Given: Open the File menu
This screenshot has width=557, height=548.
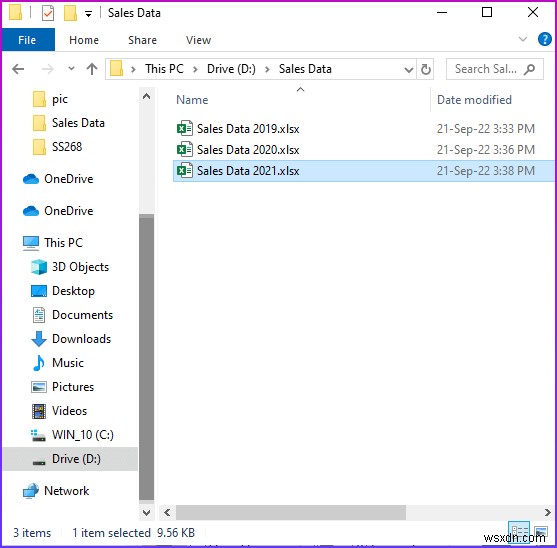Looking at the screenshot, I should point(27,40).
